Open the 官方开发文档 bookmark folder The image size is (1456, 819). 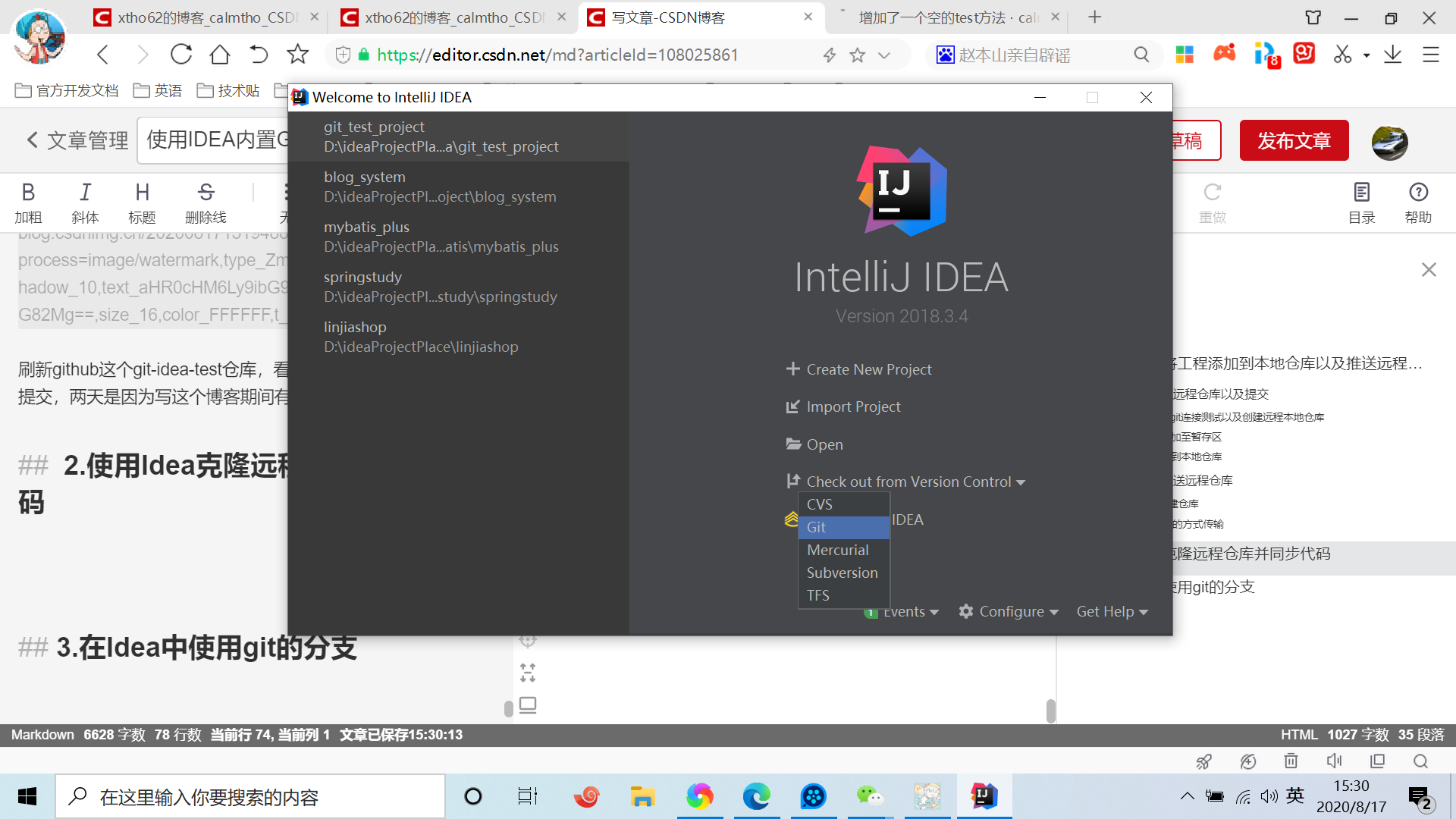click(67, 91)
